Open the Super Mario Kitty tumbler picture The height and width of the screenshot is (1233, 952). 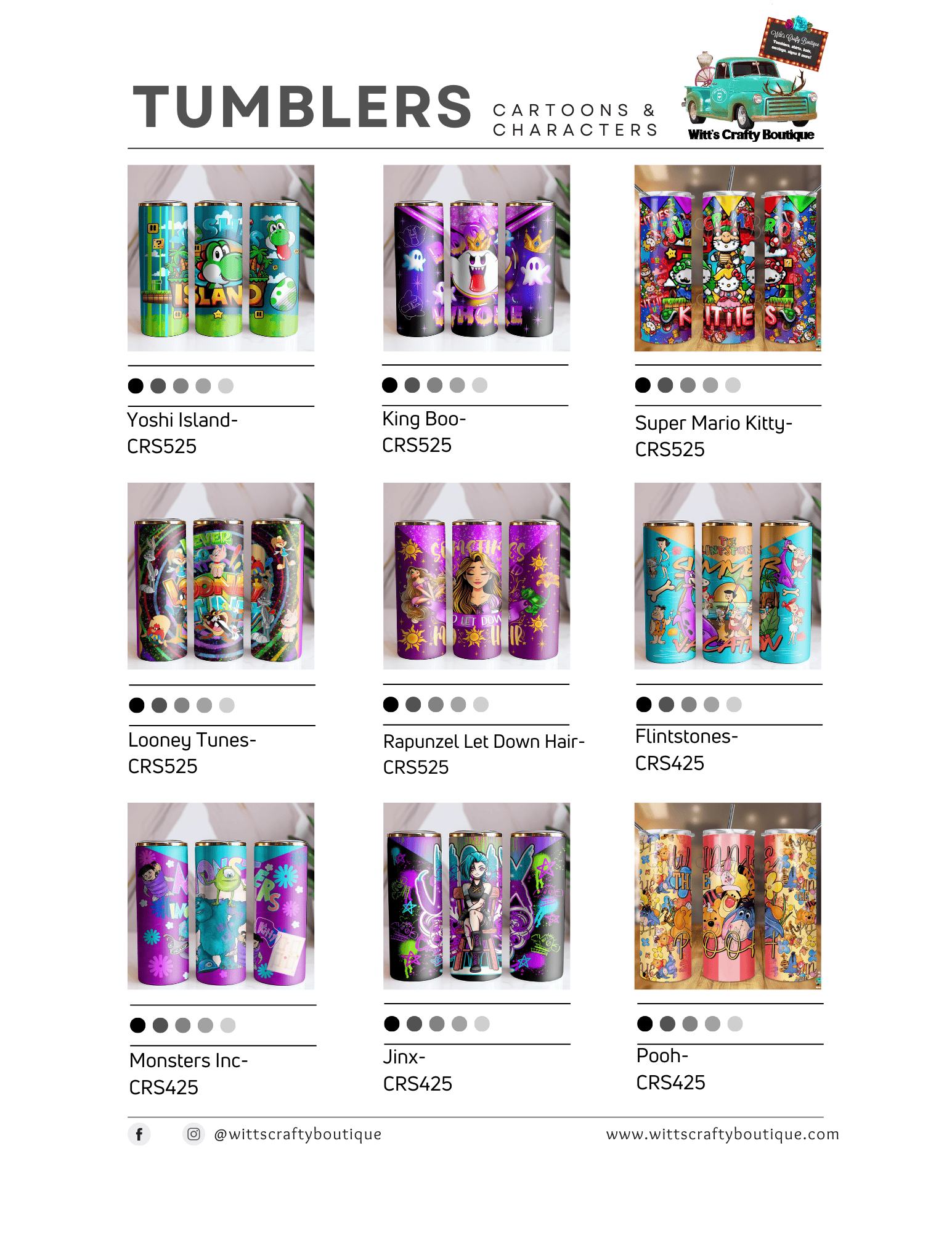(728, 258)
